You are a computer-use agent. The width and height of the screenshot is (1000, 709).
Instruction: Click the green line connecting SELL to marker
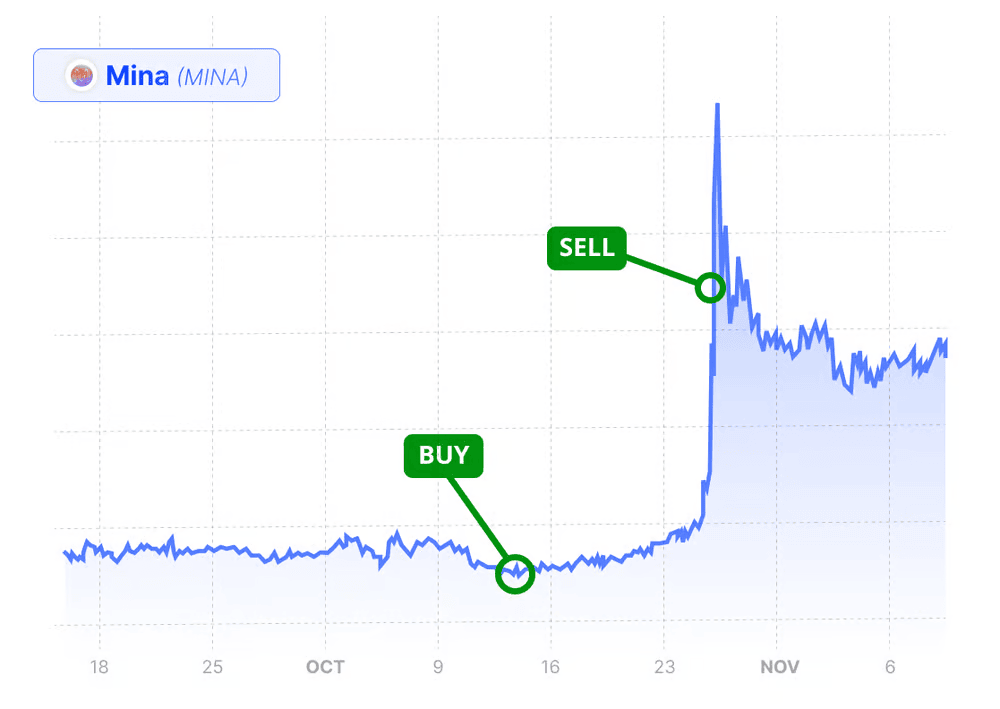[661, 270]
